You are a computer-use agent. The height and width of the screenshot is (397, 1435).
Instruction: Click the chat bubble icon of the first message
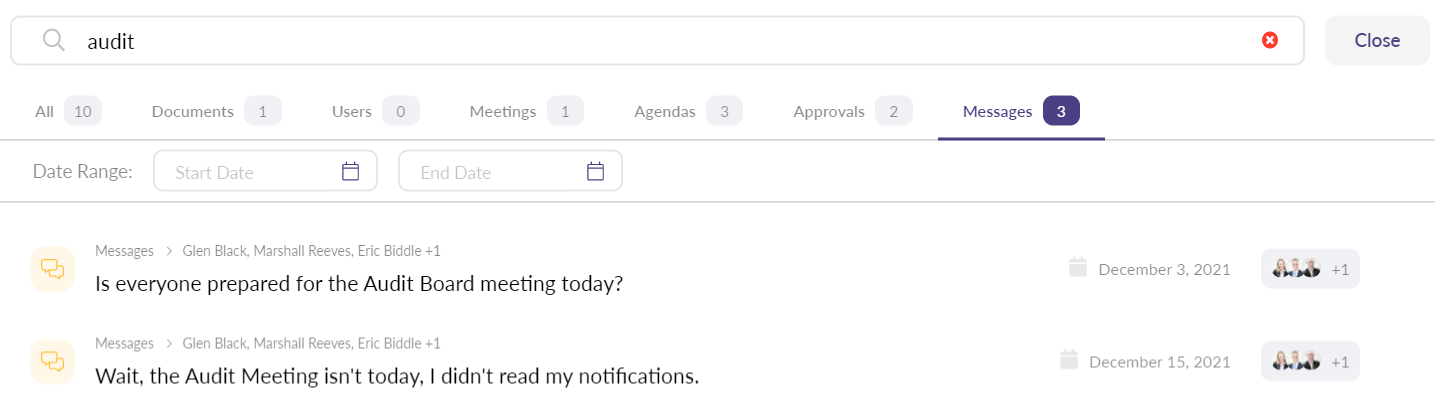click(52, 268)
